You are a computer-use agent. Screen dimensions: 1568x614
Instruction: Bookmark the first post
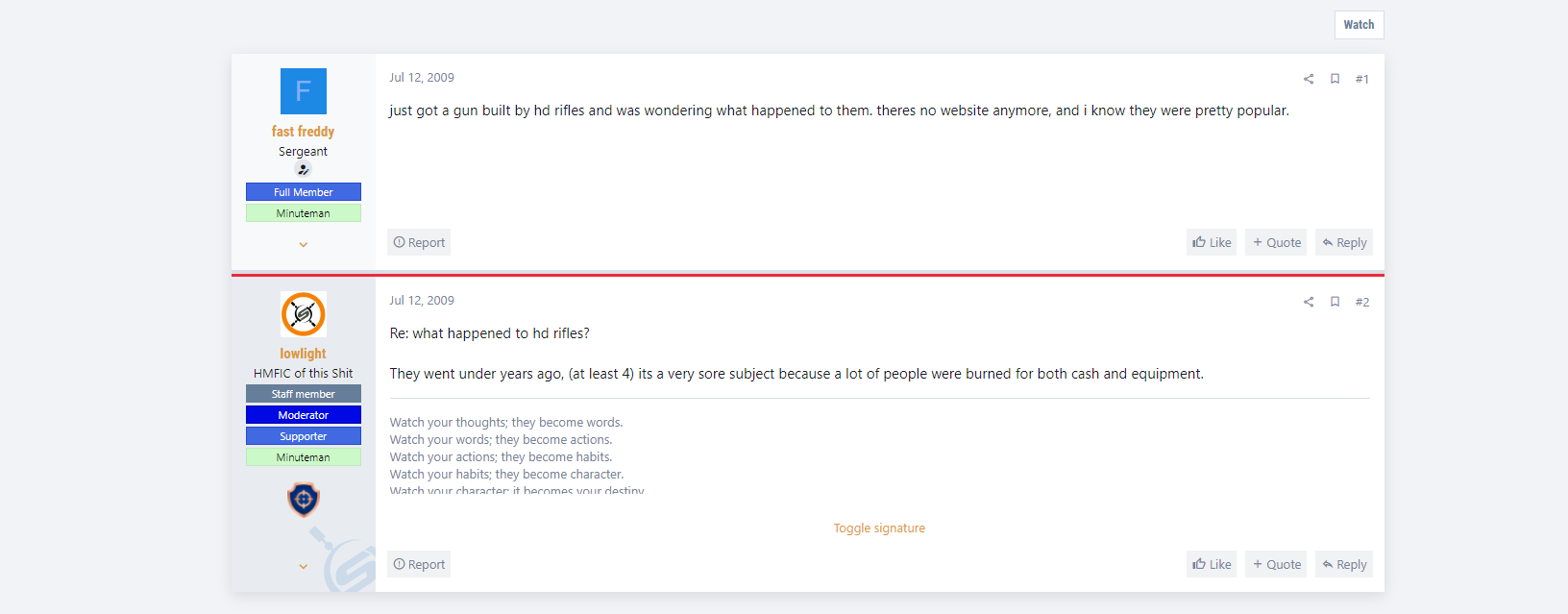click(1335, 79)
